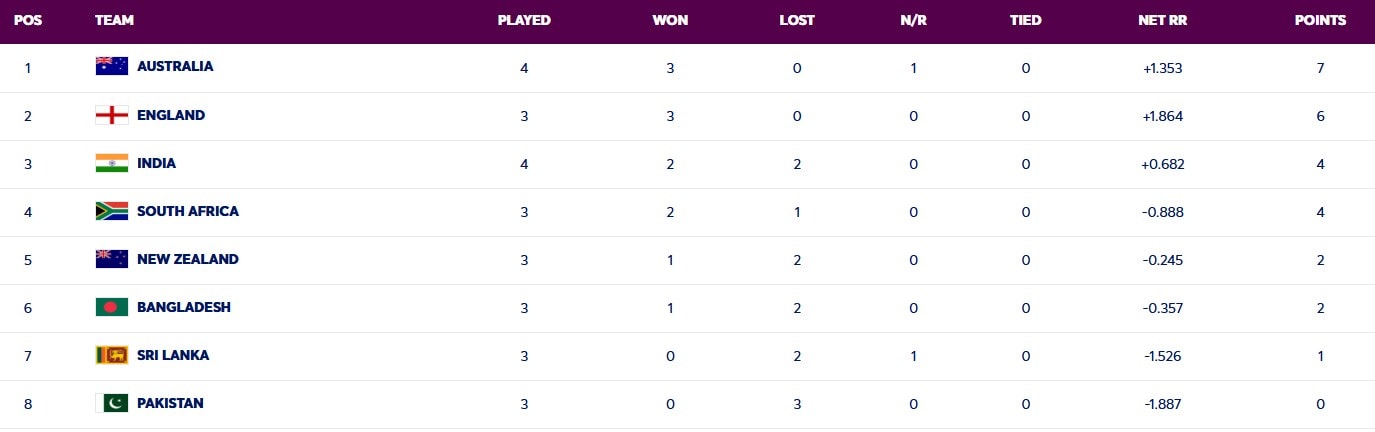This screenshot has height=432, width=1375.
Task: Click the LOST column header
Action: point(797,20)
